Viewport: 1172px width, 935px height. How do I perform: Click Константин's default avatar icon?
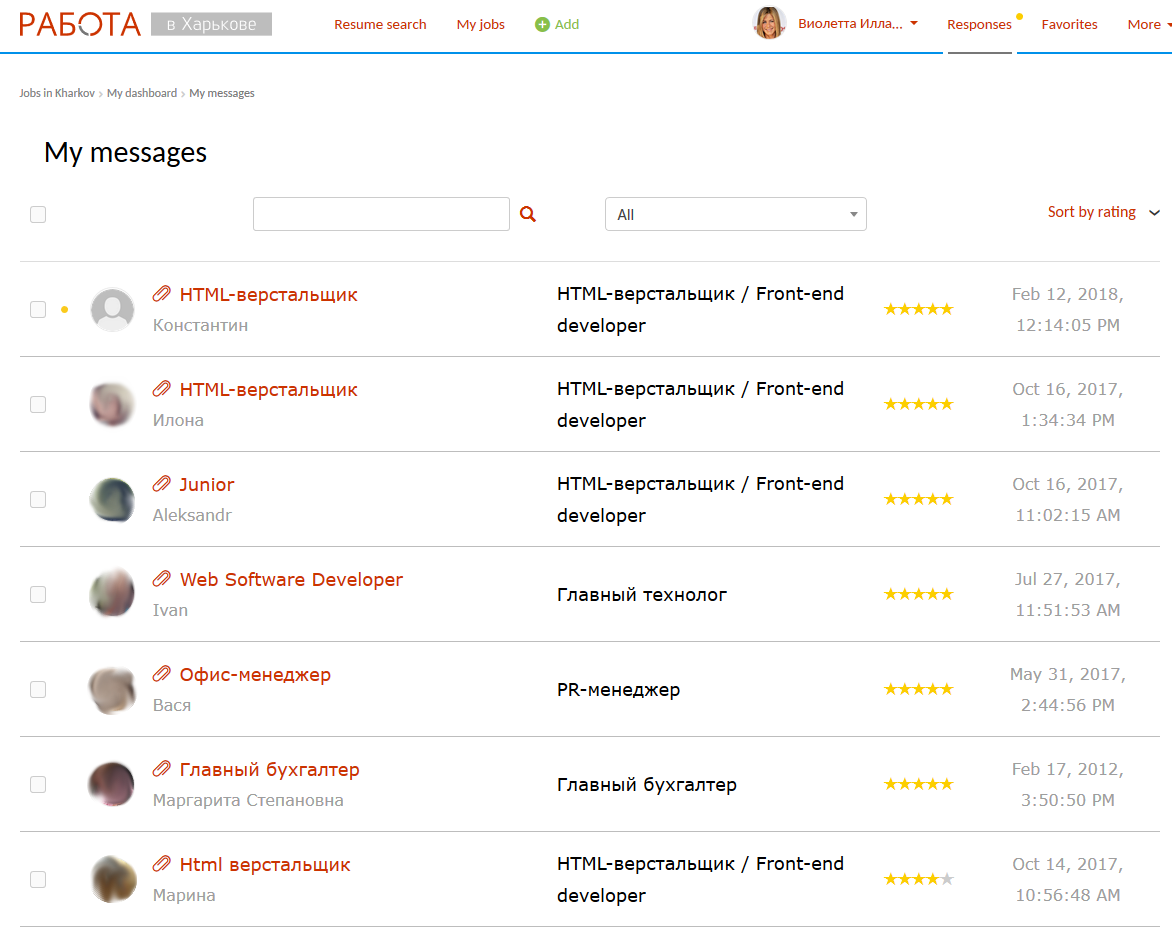tap(112, 310)
